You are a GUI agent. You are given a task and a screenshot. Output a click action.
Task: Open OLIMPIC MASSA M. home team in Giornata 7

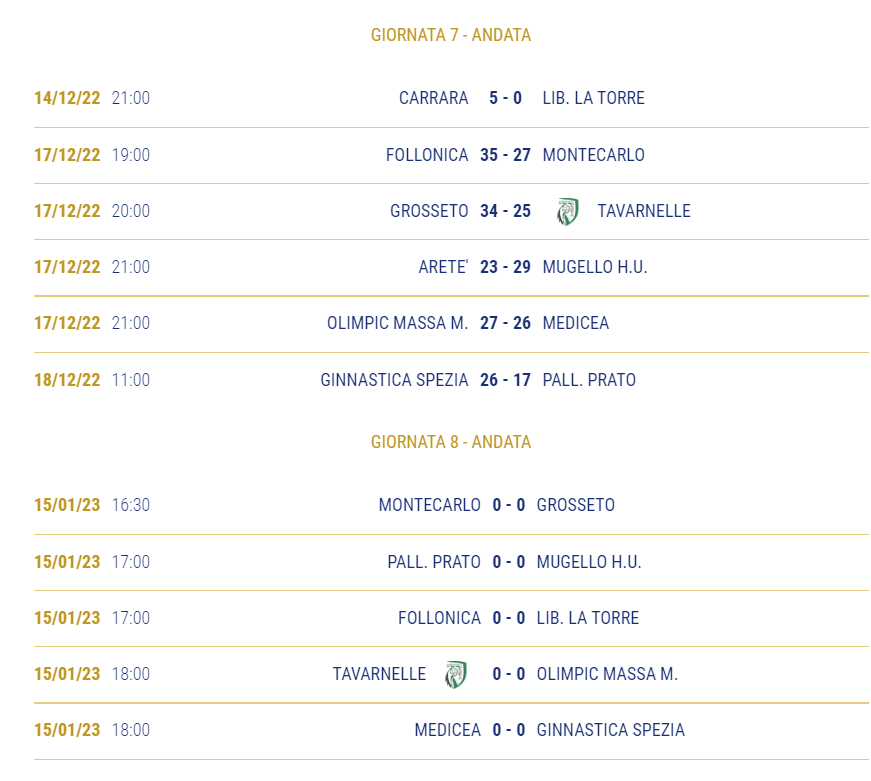point(398,323)
